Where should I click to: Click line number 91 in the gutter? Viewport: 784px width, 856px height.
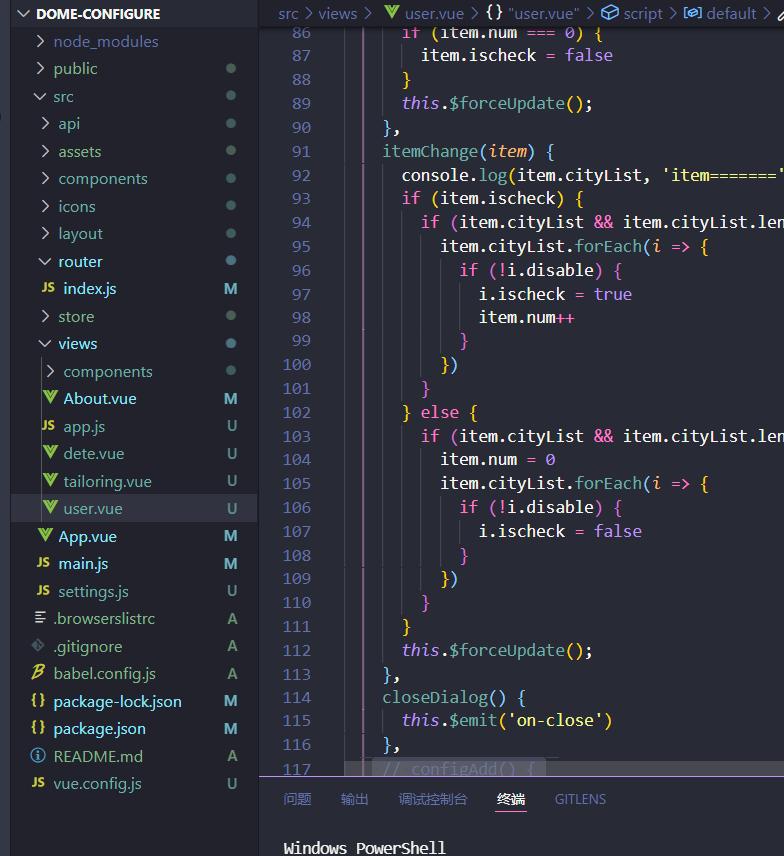coord(301,151)
